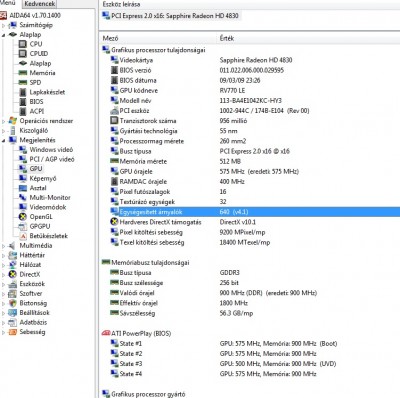The height and width of the screenshot is (398, 400).
Task: Open the Videomódok icon
Action: coord(23,207)
